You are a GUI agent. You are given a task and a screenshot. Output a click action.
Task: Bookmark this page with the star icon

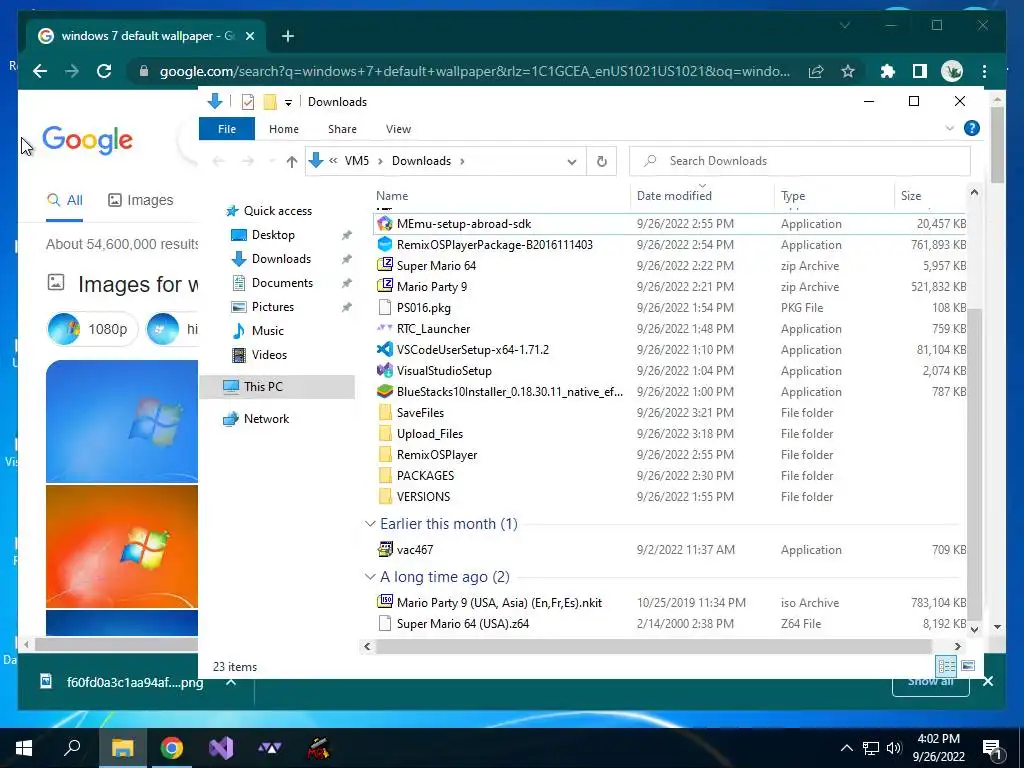pyautogui.click(x=848, y=71)
